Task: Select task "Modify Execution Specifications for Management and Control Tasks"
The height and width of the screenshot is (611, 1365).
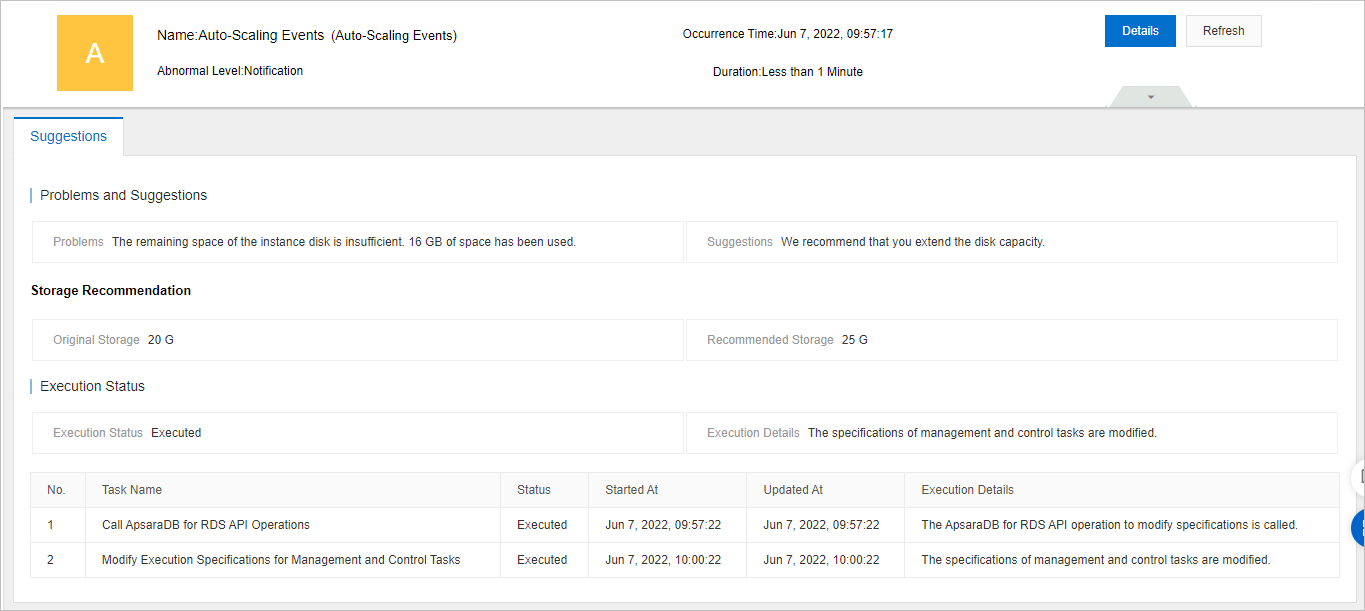Action: coord(281,560)
